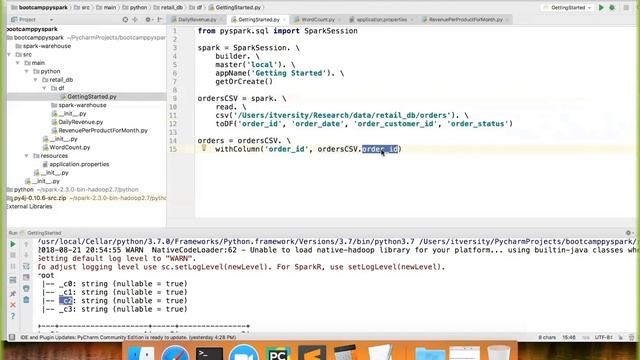Viewport: 640px width, 360px height.
Task: Toggle soft-wrap icon in Run console toolbar
Action: [27, 266]
